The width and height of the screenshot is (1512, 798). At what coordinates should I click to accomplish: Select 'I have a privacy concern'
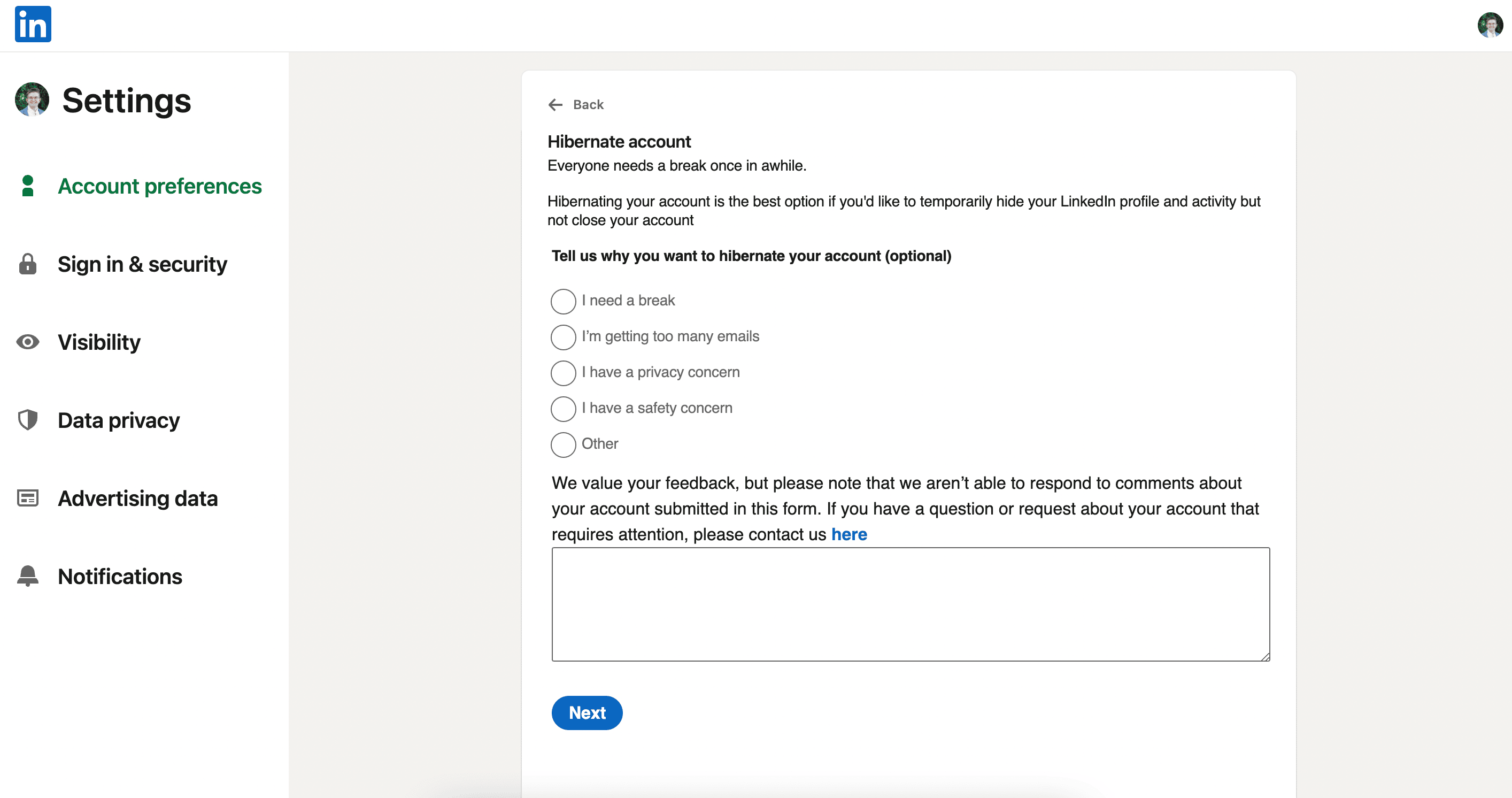coord(563,373)
